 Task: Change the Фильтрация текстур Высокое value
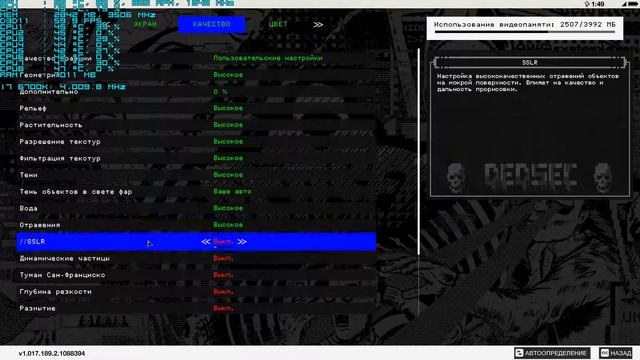228,158
